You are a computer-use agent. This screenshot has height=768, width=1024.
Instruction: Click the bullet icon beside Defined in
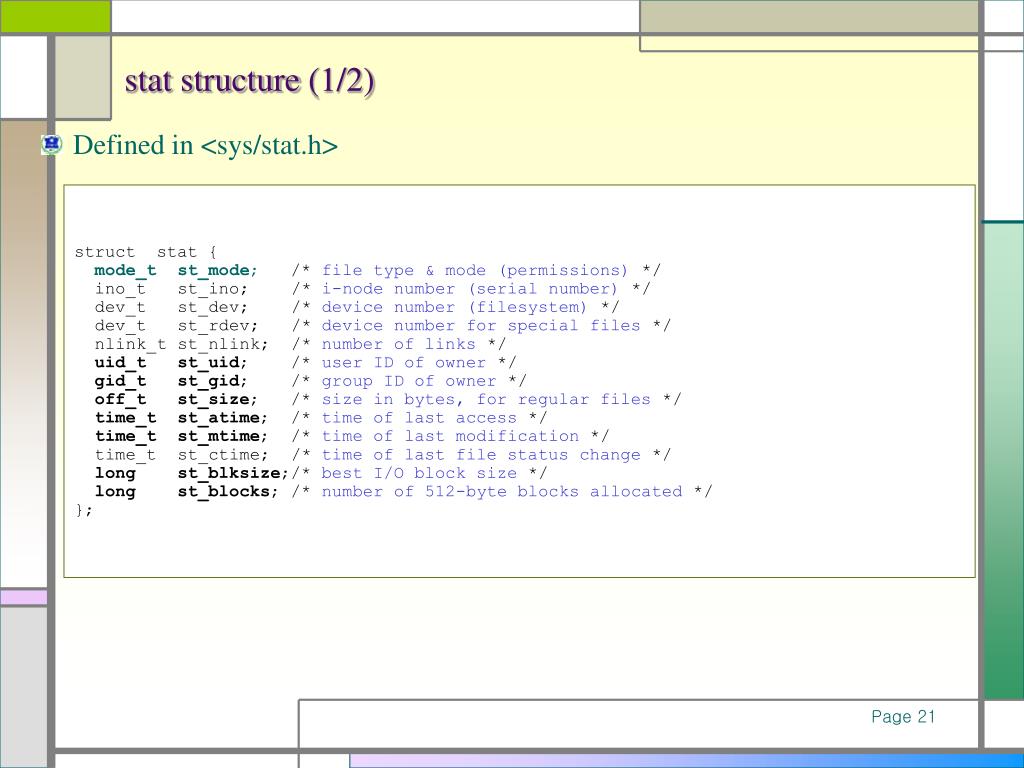52,144
